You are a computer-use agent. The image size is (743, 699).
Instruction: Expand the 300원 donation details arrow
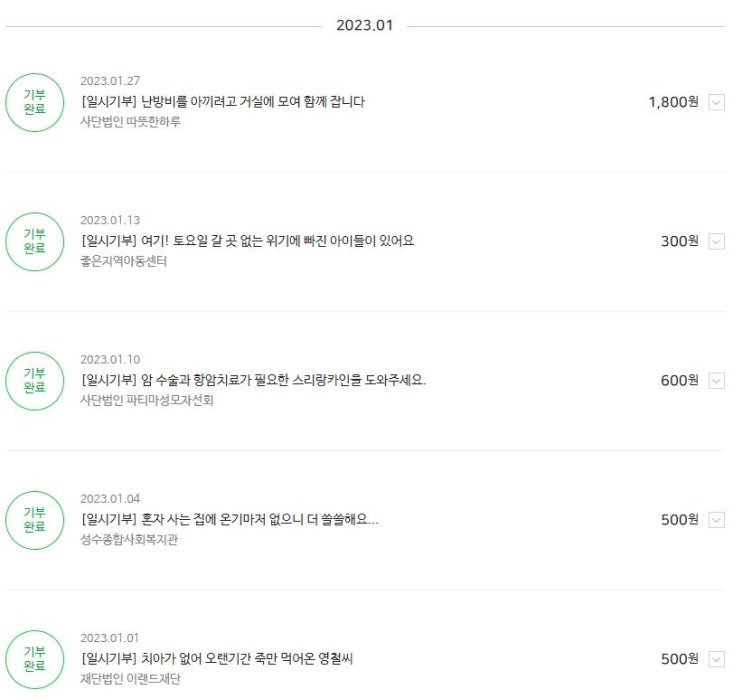(x=716, y=241)
